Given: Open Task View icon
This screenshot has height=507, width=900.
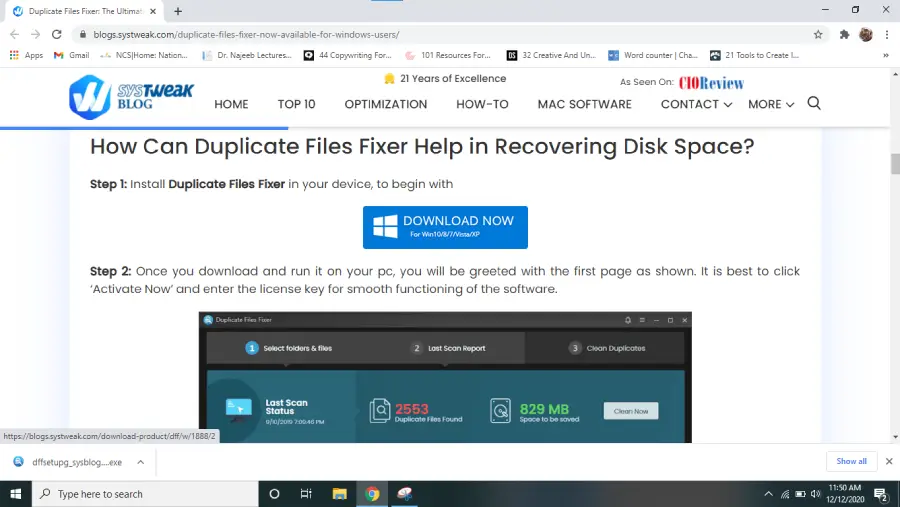Looking at the screenshot, I should [306, 494].
